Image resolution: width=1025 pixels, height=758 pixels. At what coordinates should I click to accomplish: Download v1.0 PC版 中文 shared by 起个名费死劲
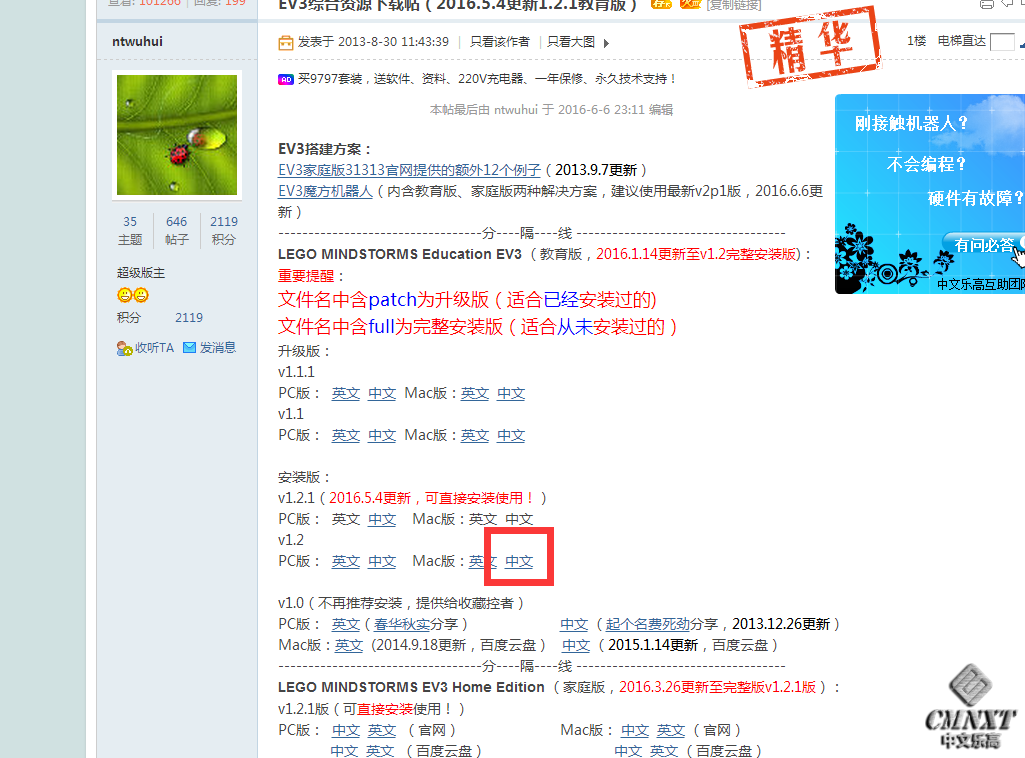point(574,624)
